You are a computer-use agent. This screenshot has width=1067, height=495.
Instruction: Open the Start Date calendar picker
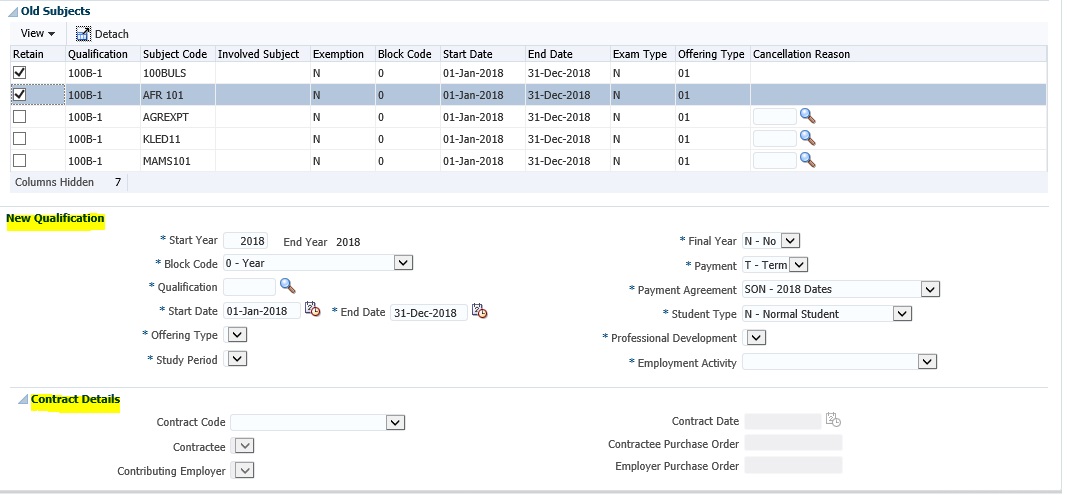pyautogui.click(x=313, y=311)
